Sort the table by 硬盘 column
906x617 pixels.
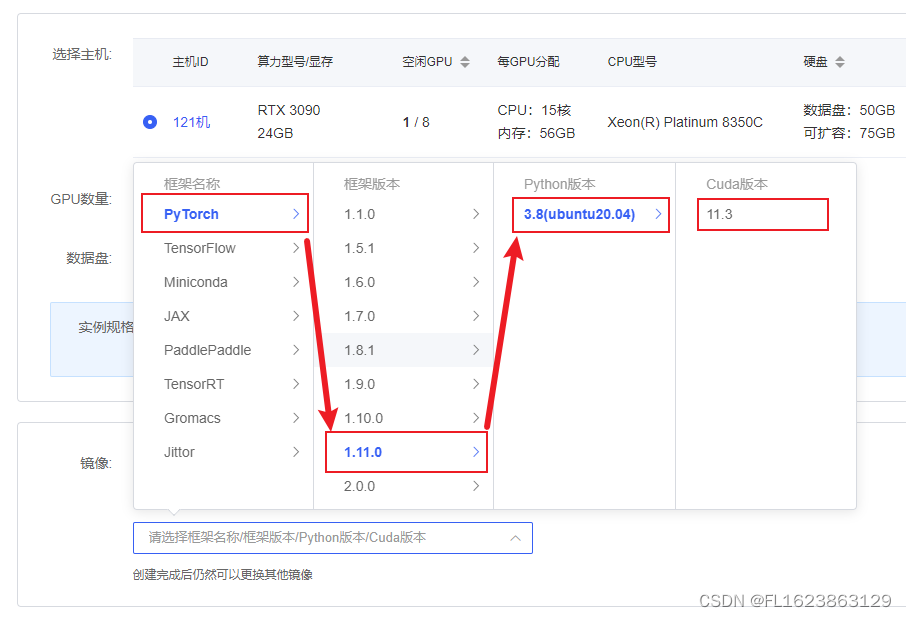point(839,61)
